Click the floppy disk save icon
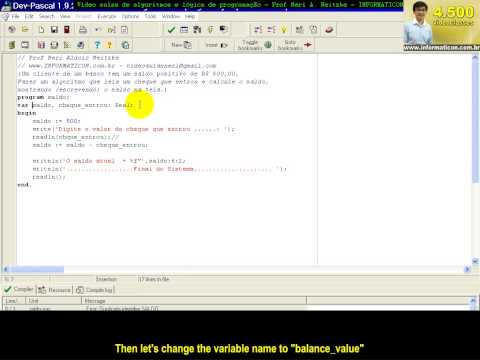480x360 pixels. pos(54,29)
